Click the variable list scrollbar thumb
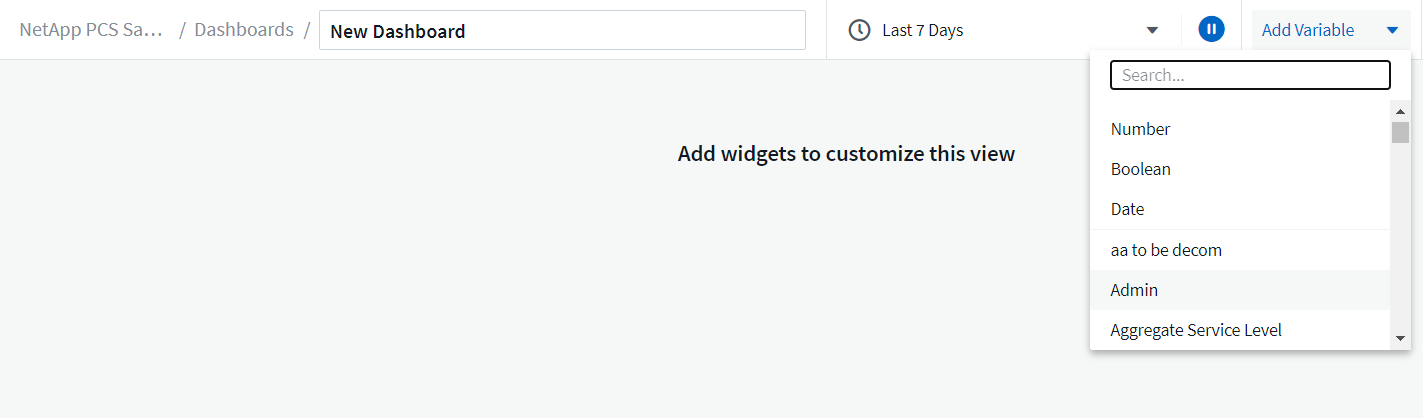This screenshot has width=1423, height=418. pyautogui.click(x=1400, y=133)
